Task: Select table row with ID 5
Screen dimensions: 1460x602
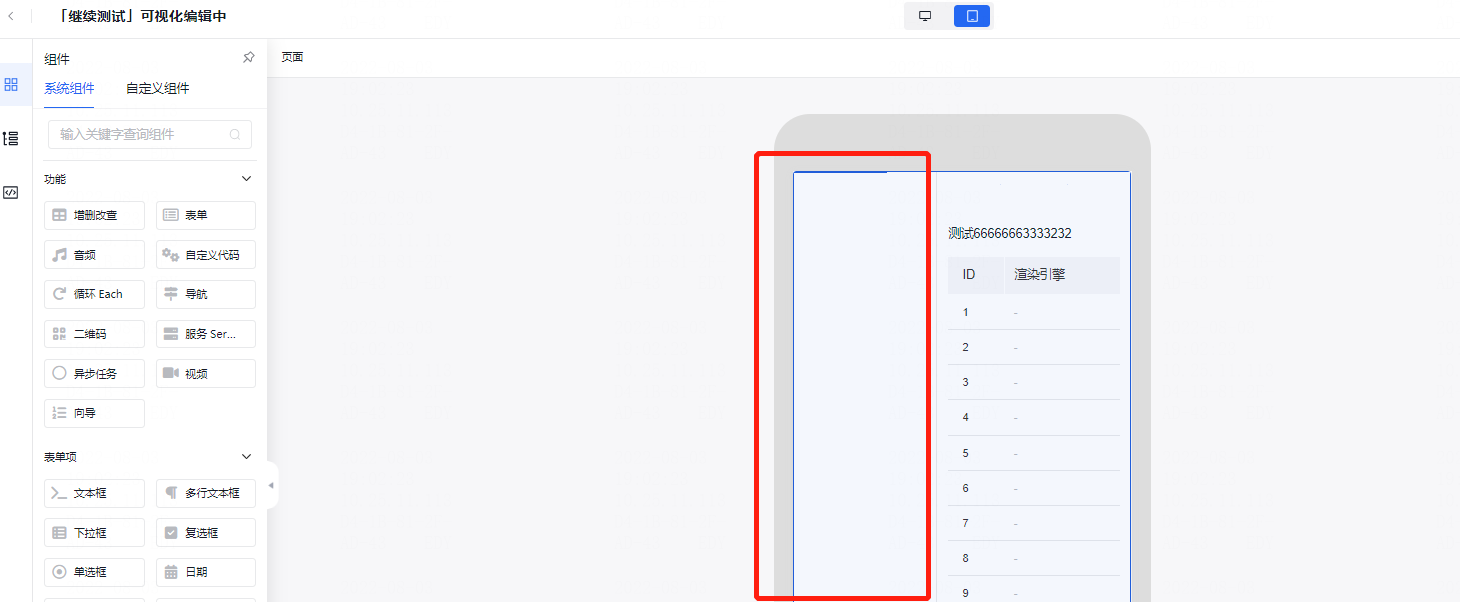Action: pyautogui.click(x=1034, y=453)
